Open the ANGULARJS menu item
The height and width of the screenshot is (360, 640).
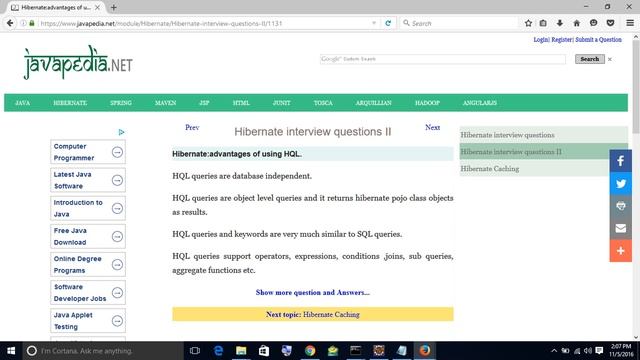point(480,103)
